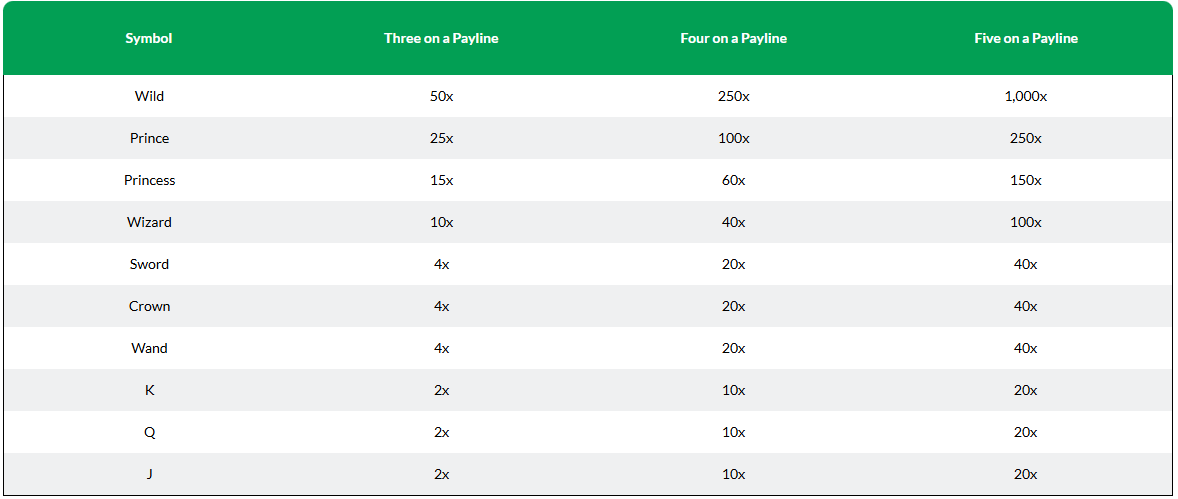Select the 150x Princess payout cell
Screen dimensions: 1178x499
[x=1025, y=180]
